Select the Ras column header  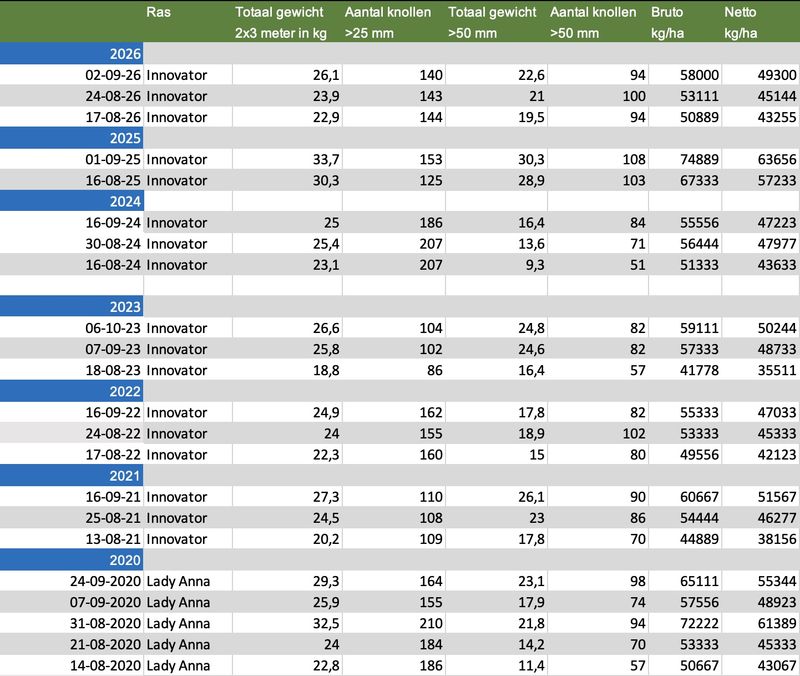click(158, 12)
